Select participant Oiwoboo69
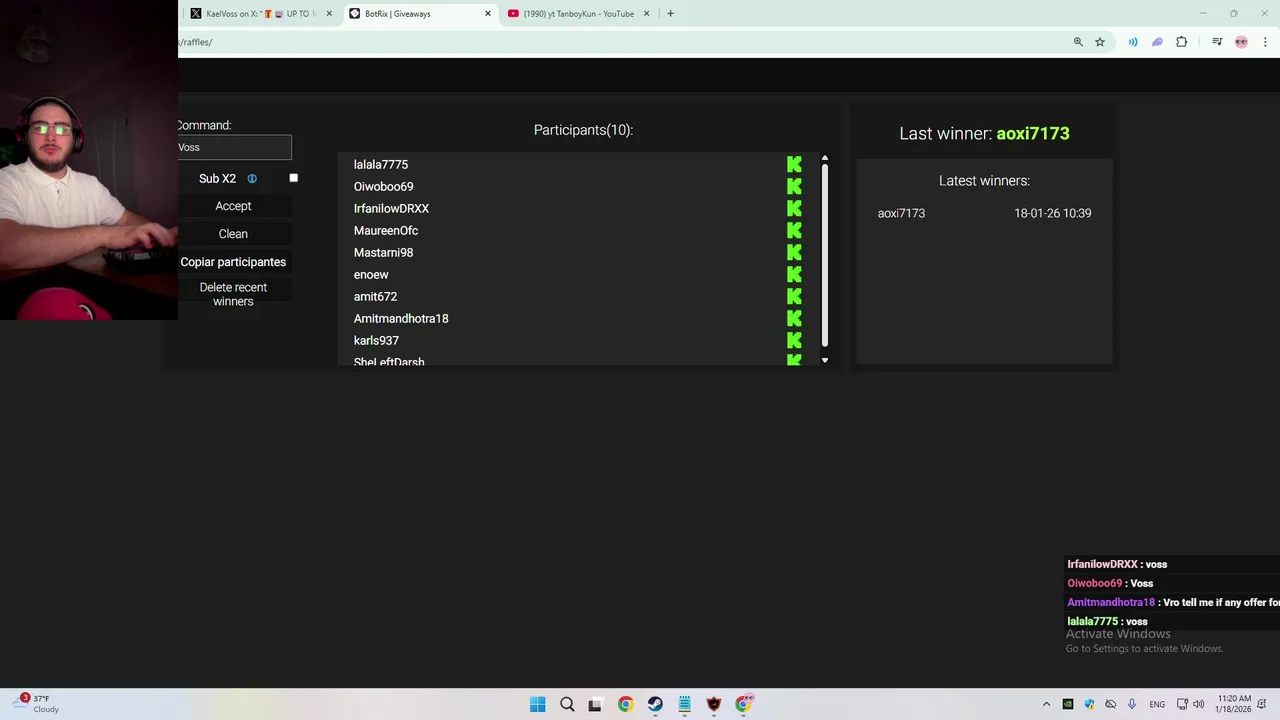 pos(383,186)
